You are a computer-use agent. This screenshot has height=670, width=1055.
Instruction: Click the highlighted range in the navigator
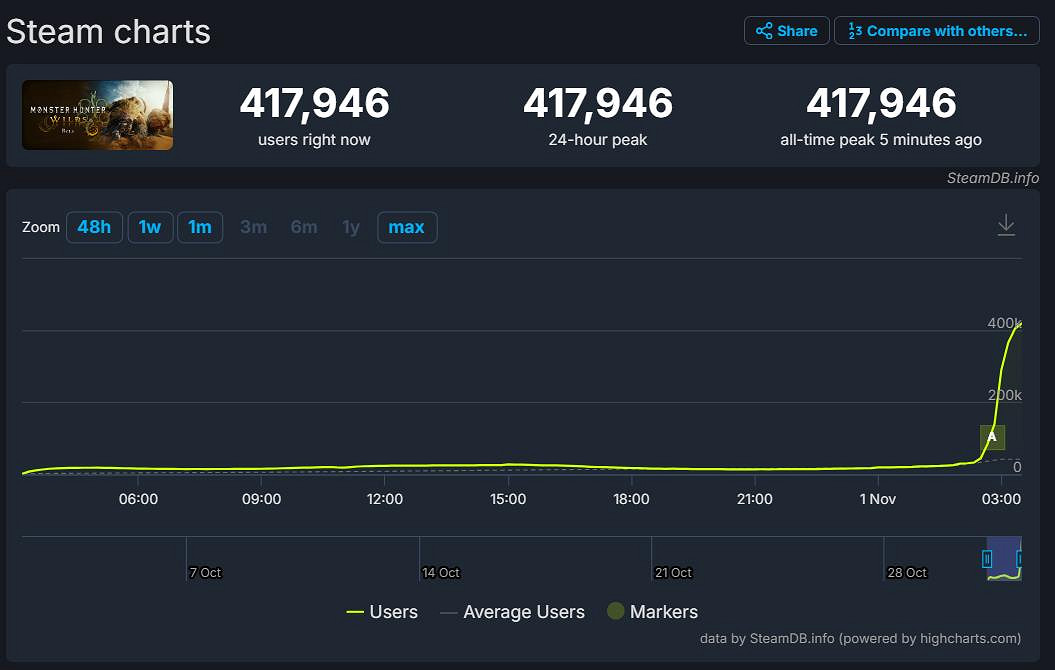(x=1004, y=559)
